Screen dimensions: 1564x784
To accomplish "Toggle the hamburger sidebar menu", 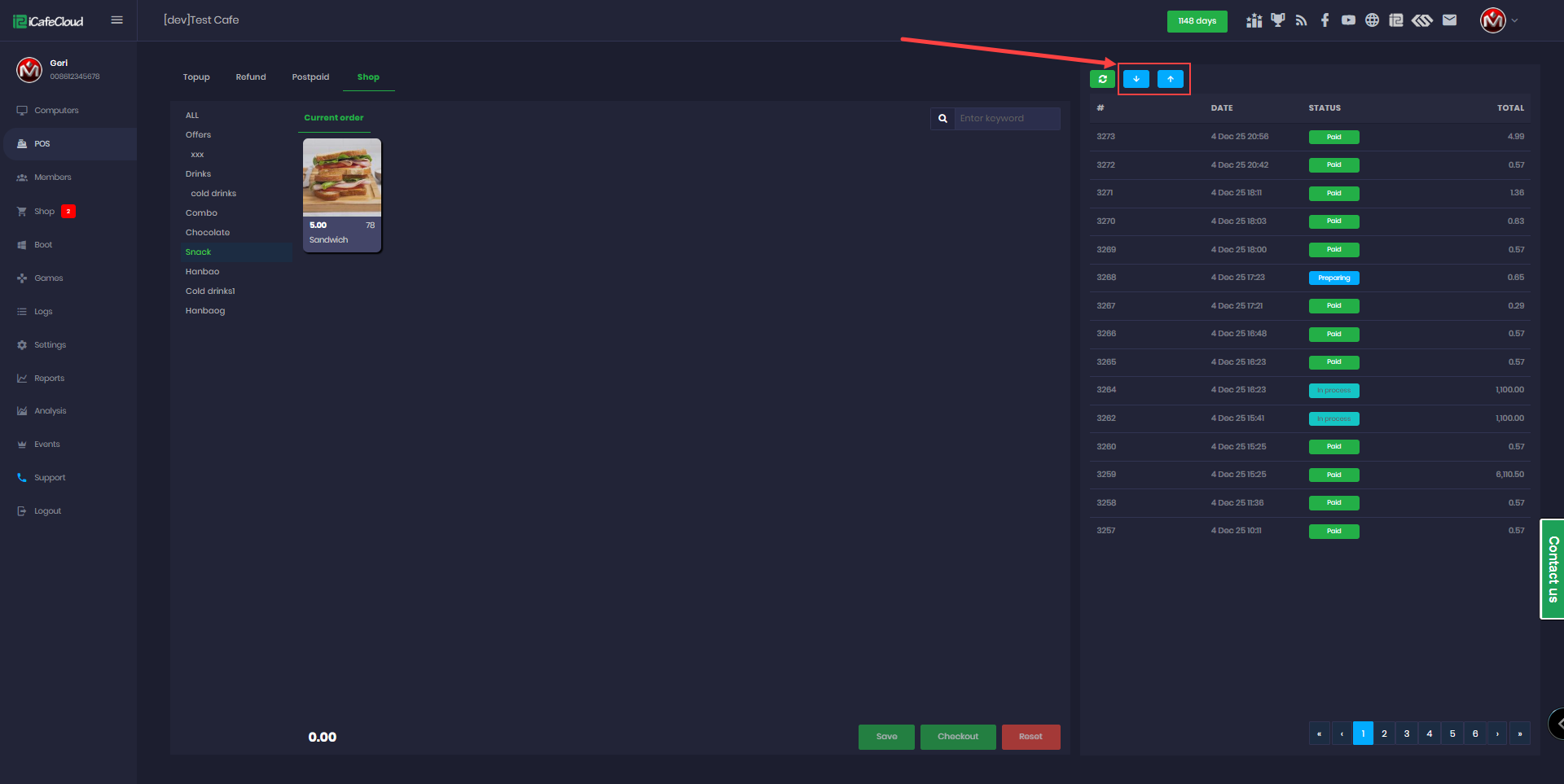I will 116,20.
